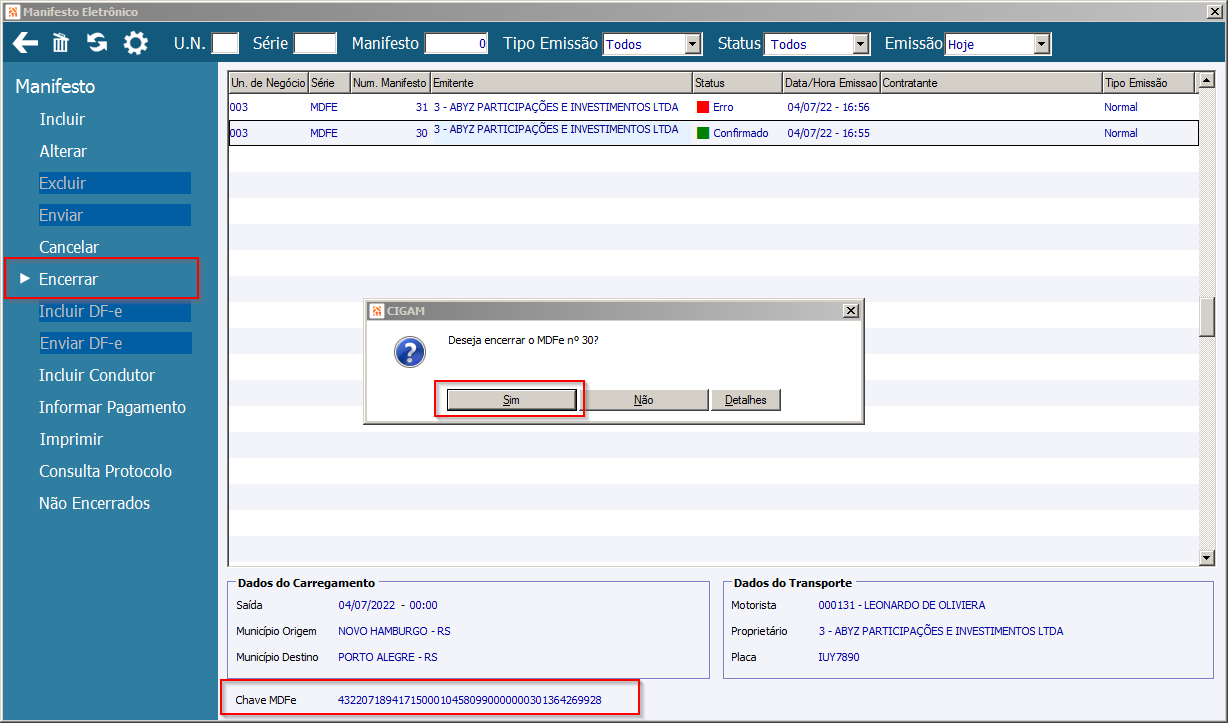Click Normal type in Erro row
Image resolution: width=1228 pixels, height=723 pixels.
(1121, 107)
